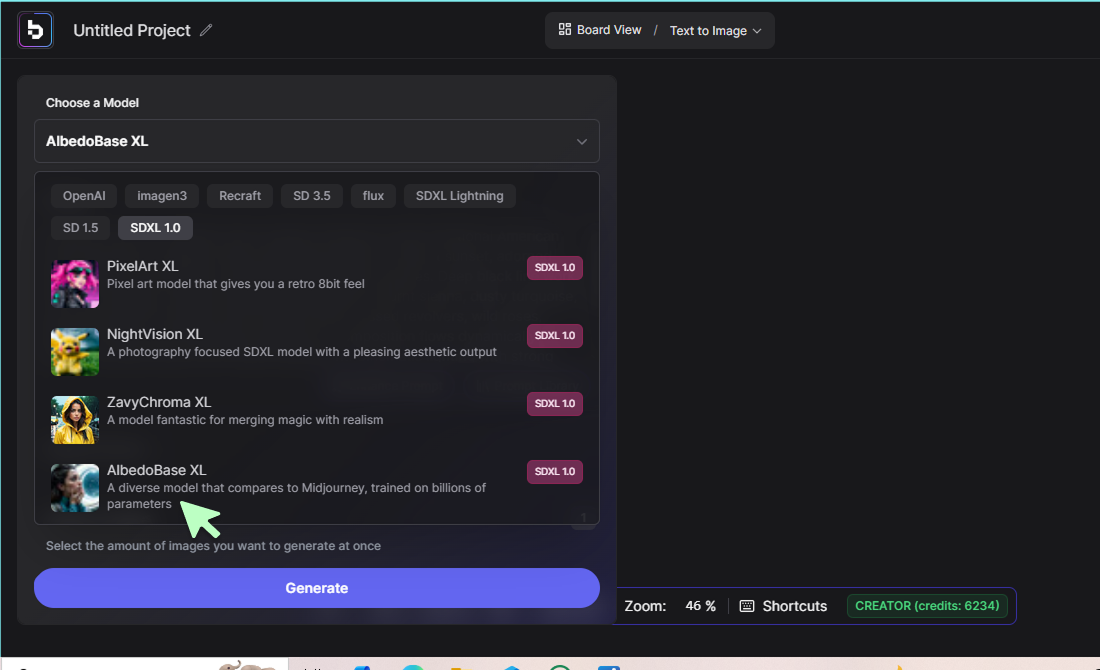Click the app logo icon at top left
Viewport: 1100px width, 670px height.
click(35, 30)
